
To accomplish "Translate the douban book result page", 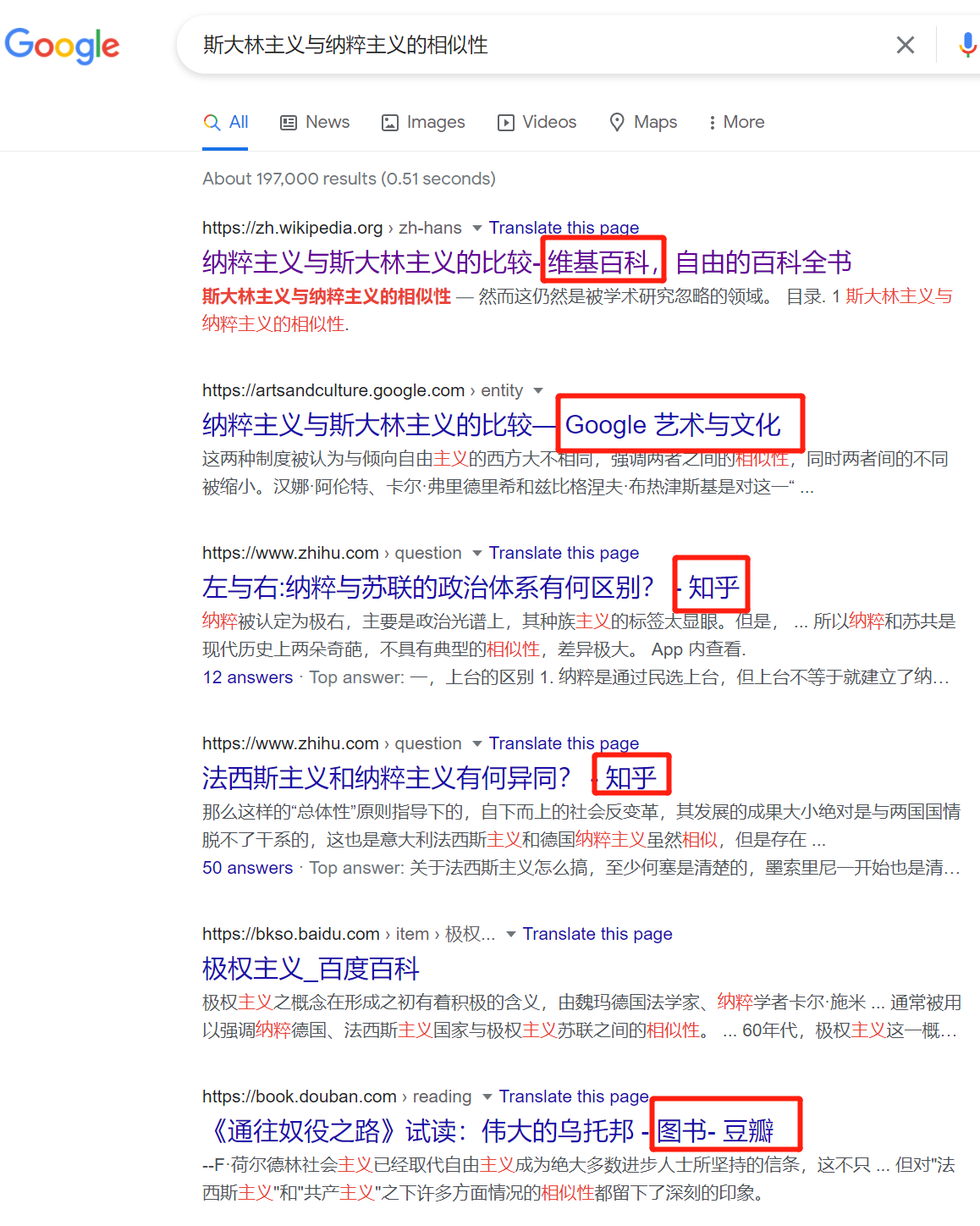I will pos(574,1096).
